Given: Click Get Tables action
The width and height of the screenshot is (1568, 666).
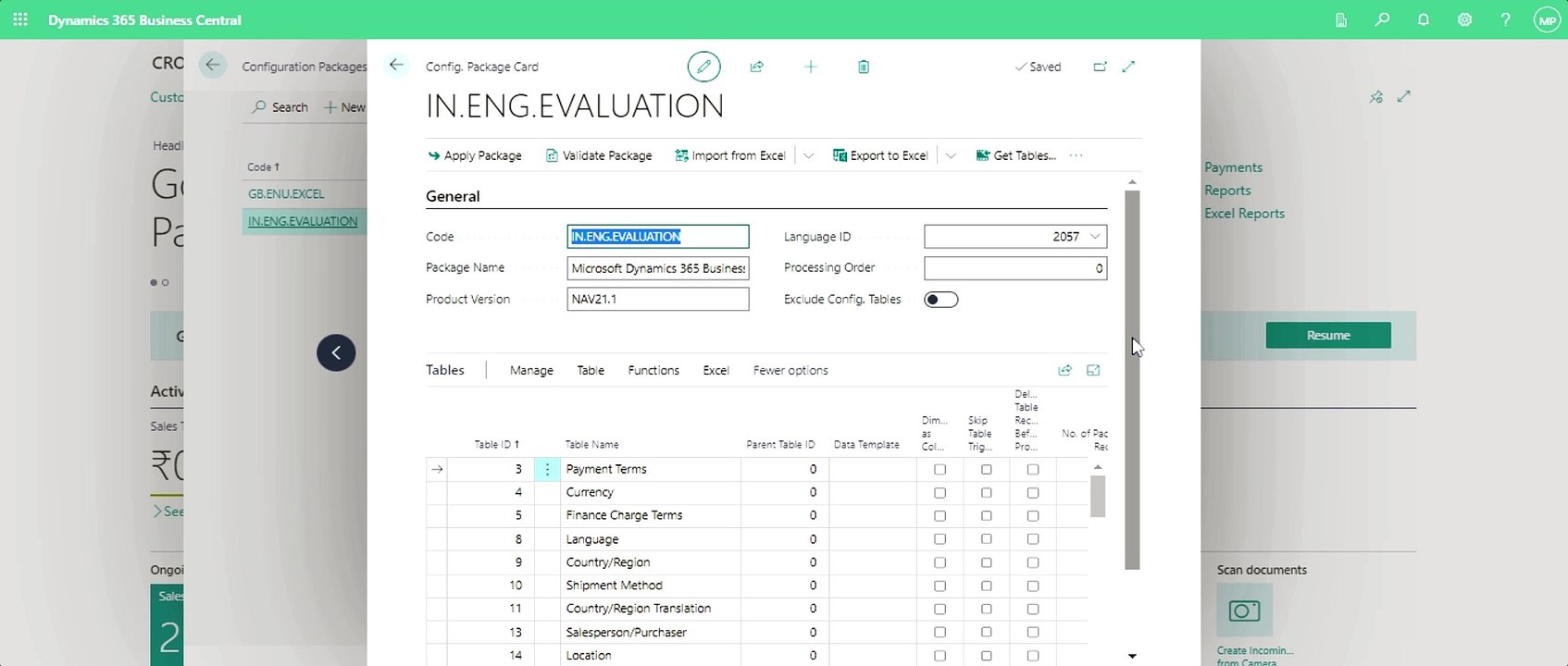Looking at the screenshot, I should (1015, 155).
